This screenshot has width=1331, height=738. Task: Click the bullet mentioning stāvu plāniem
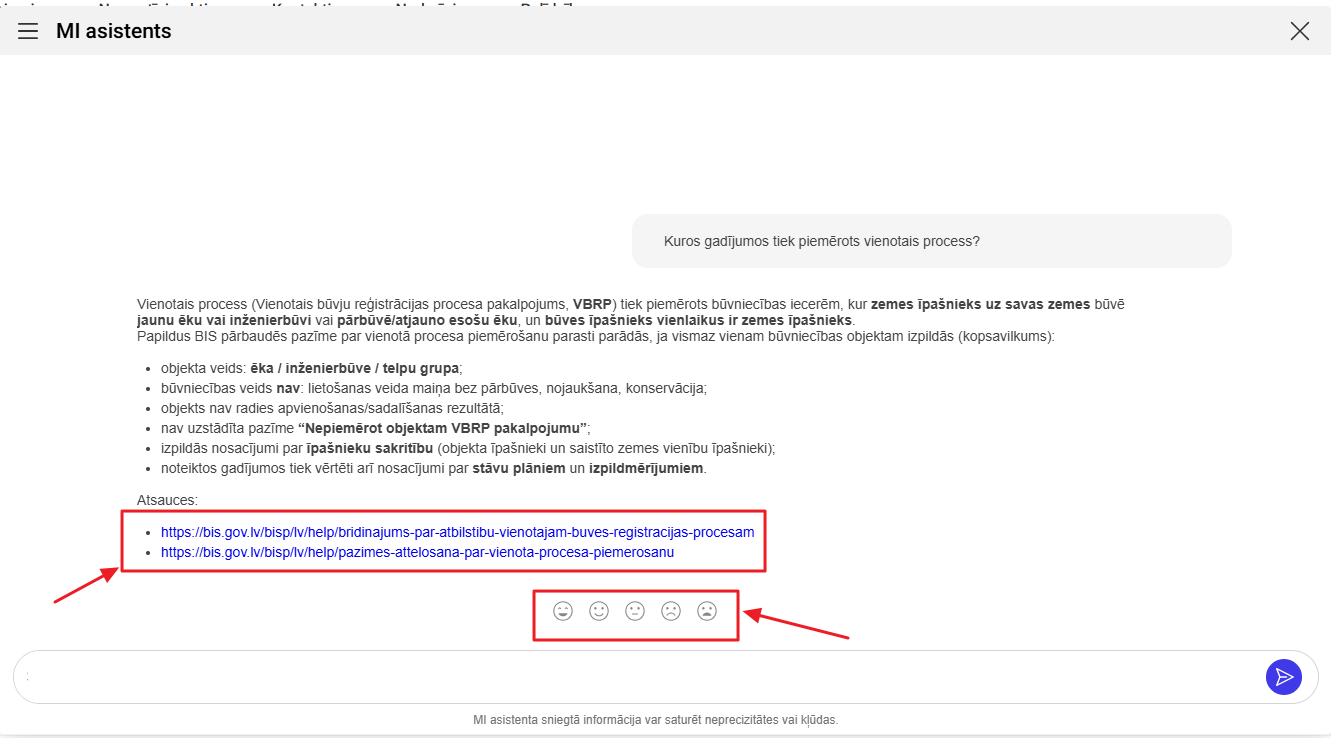tap(433, 468)
